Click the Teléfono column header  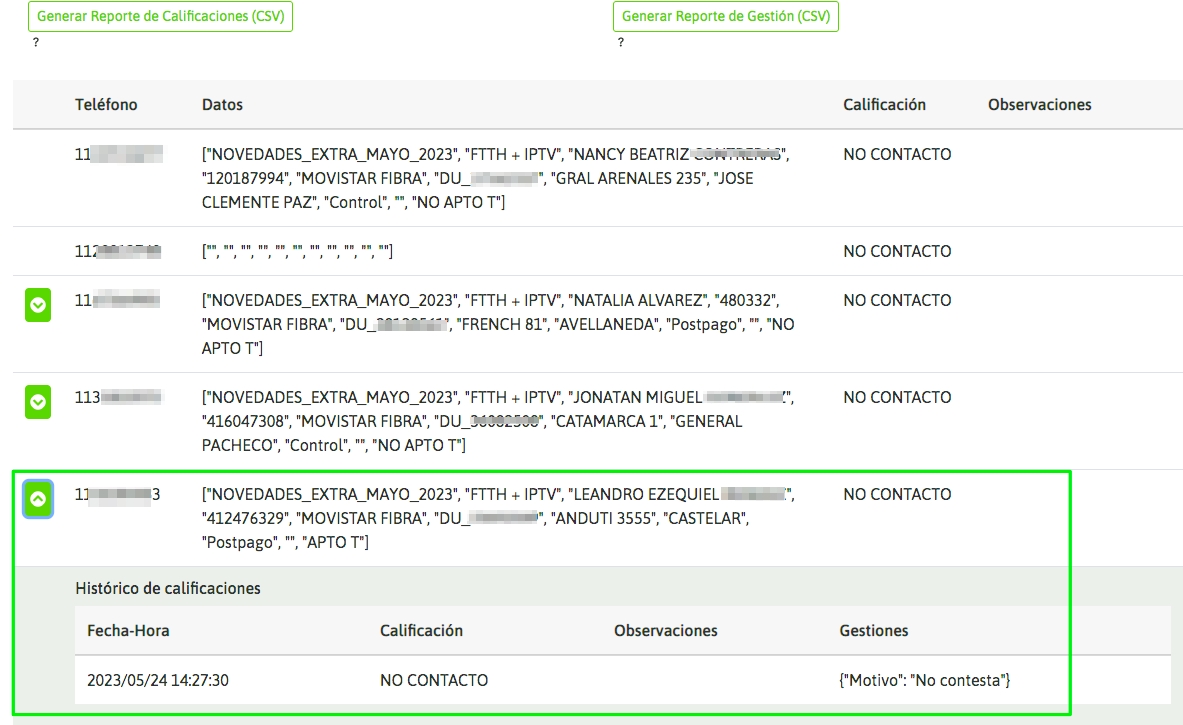click(106, 105)
